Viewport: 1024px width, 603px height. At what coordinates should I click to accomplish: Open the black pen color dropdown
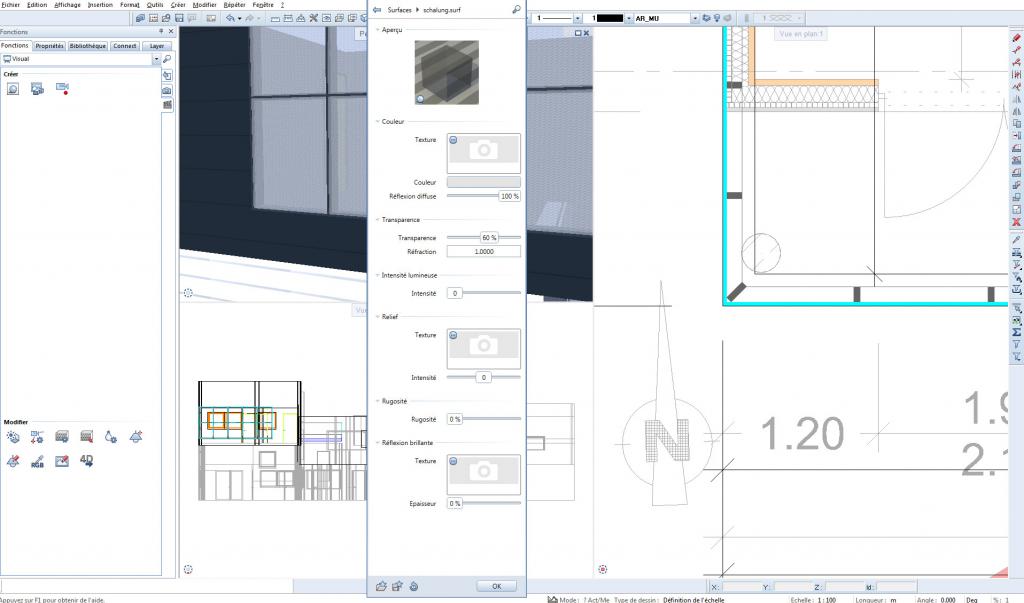coord(629,18)
